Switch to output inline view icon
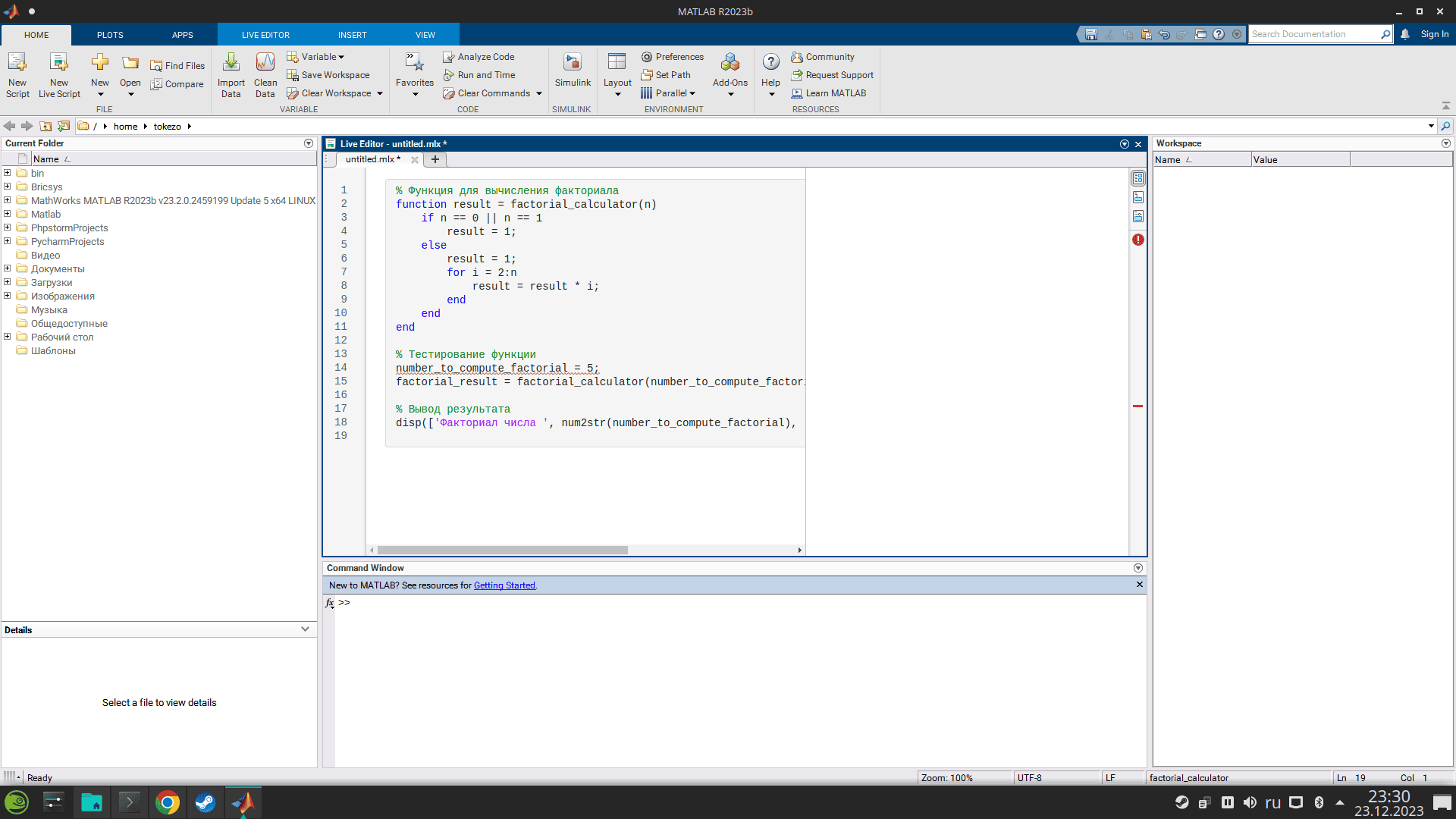 [1138, 197]
